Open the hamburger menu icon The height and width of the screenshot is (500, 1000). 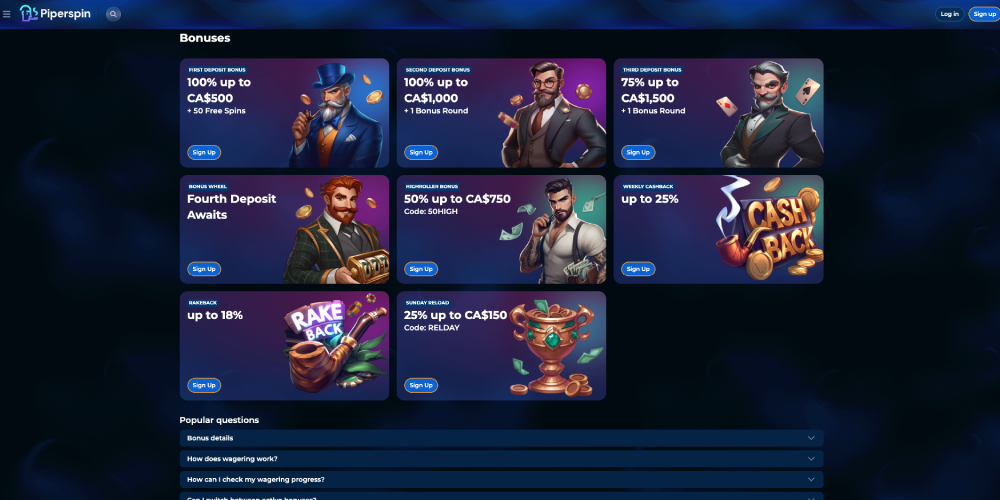[x=7, y=14]
